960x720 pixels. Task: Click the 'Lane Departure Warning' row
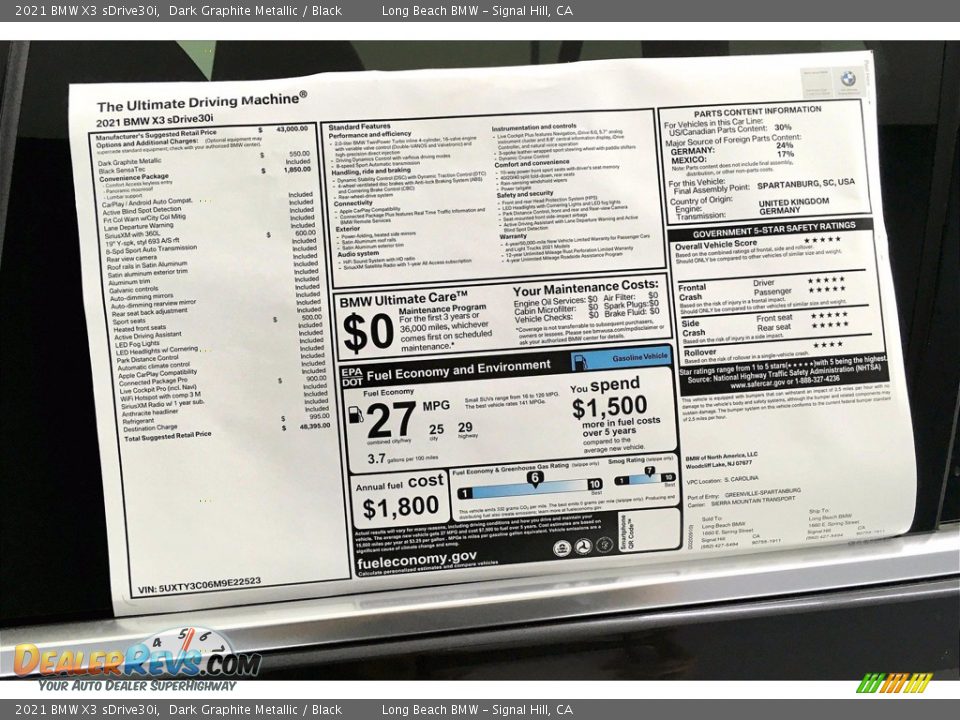coord(138,227)
